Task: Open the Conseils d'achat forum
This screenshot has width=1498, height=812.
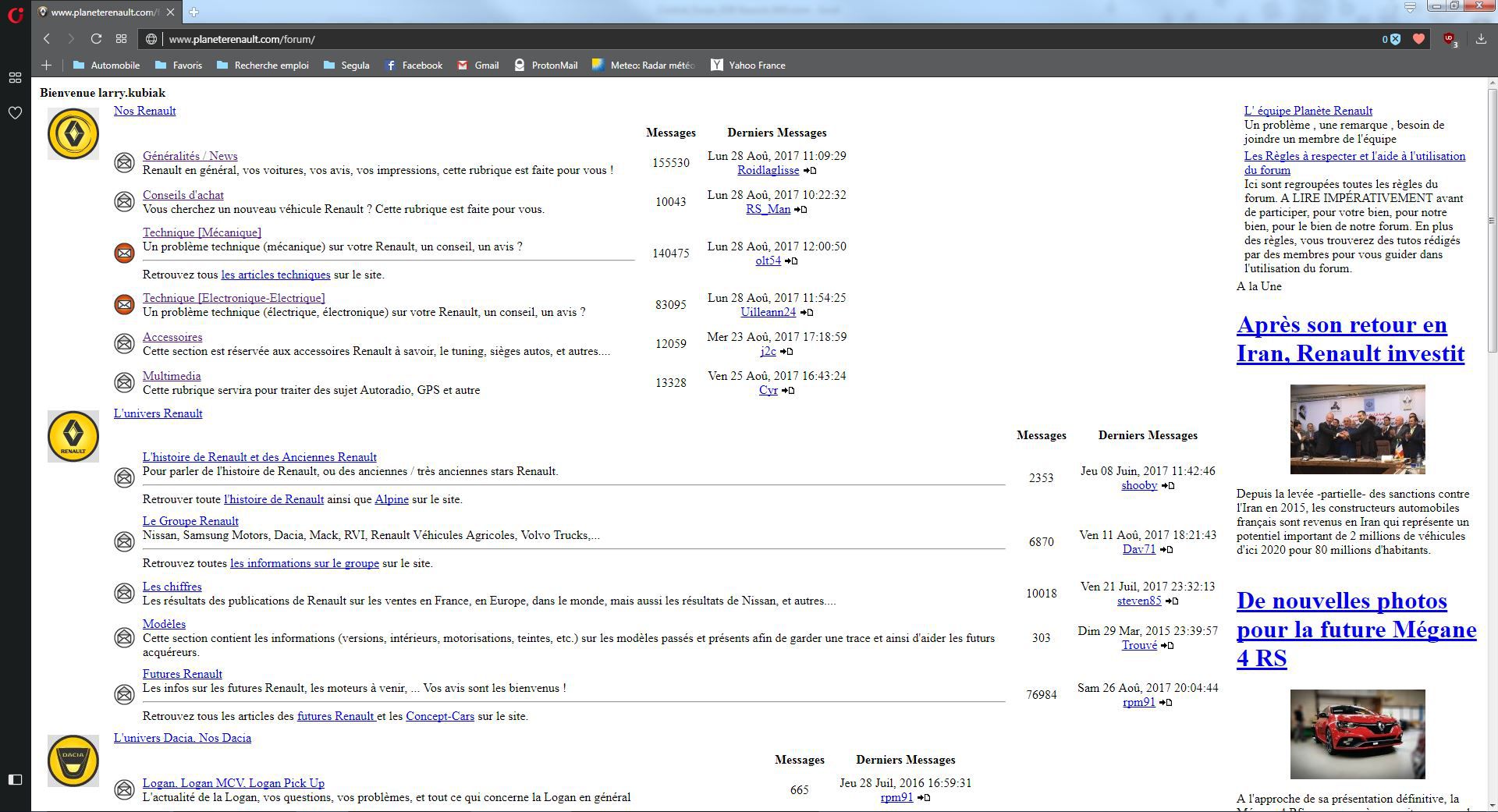Action: click(183, 195)
